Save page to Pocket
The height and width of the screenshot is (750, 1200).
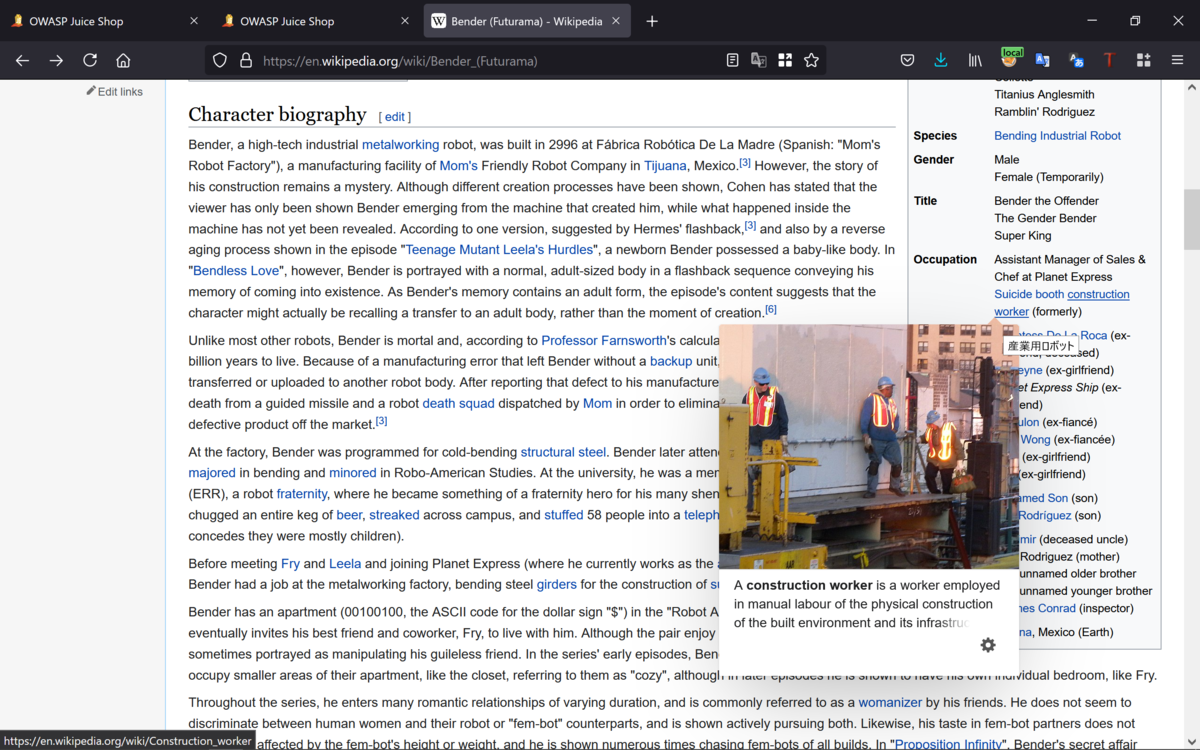click(907, 60)
